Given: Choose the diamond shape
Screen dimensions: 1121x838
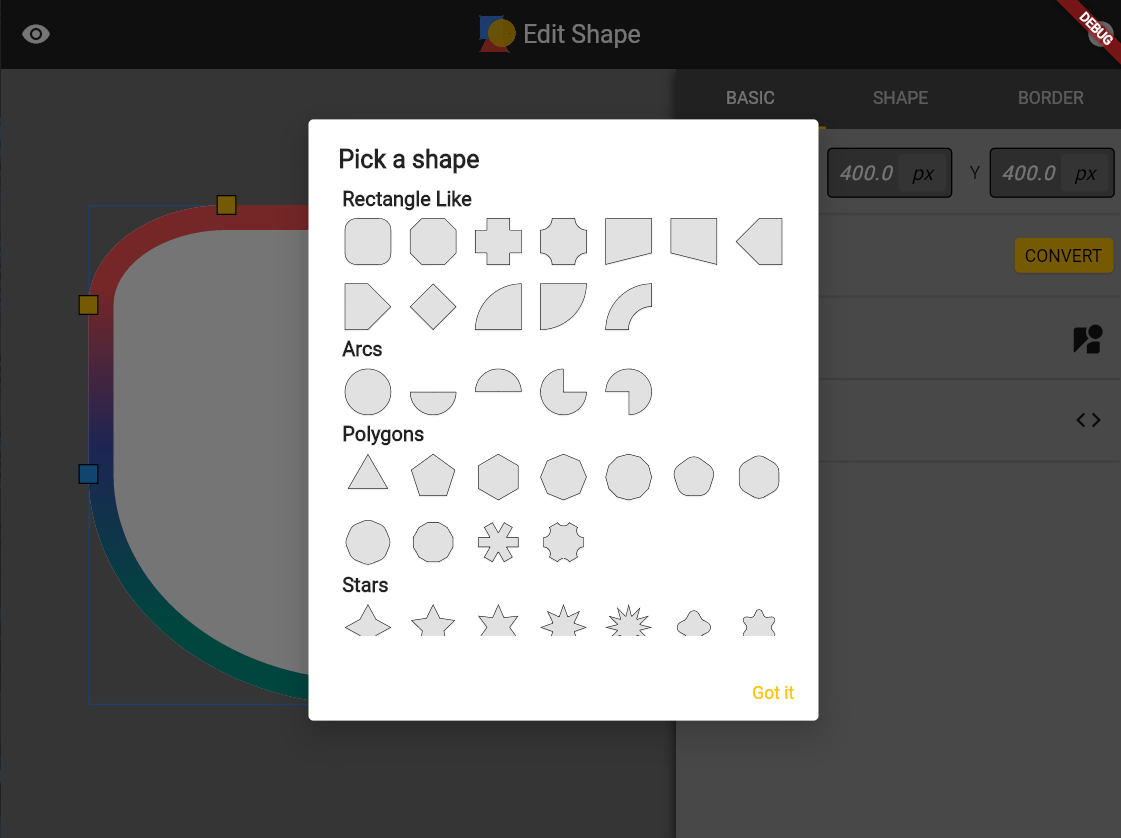Looking at the screenshot, I should pyautogui.click(x=433, y=307).
